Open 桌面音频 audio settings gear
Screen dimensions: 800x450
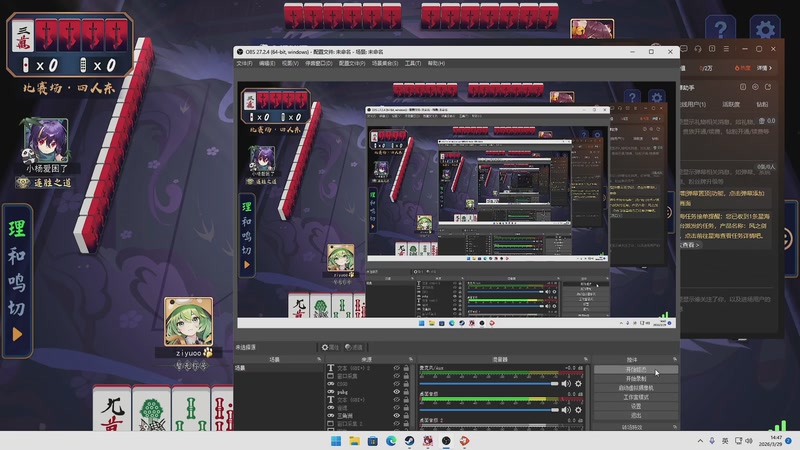[x=579, y=410]
